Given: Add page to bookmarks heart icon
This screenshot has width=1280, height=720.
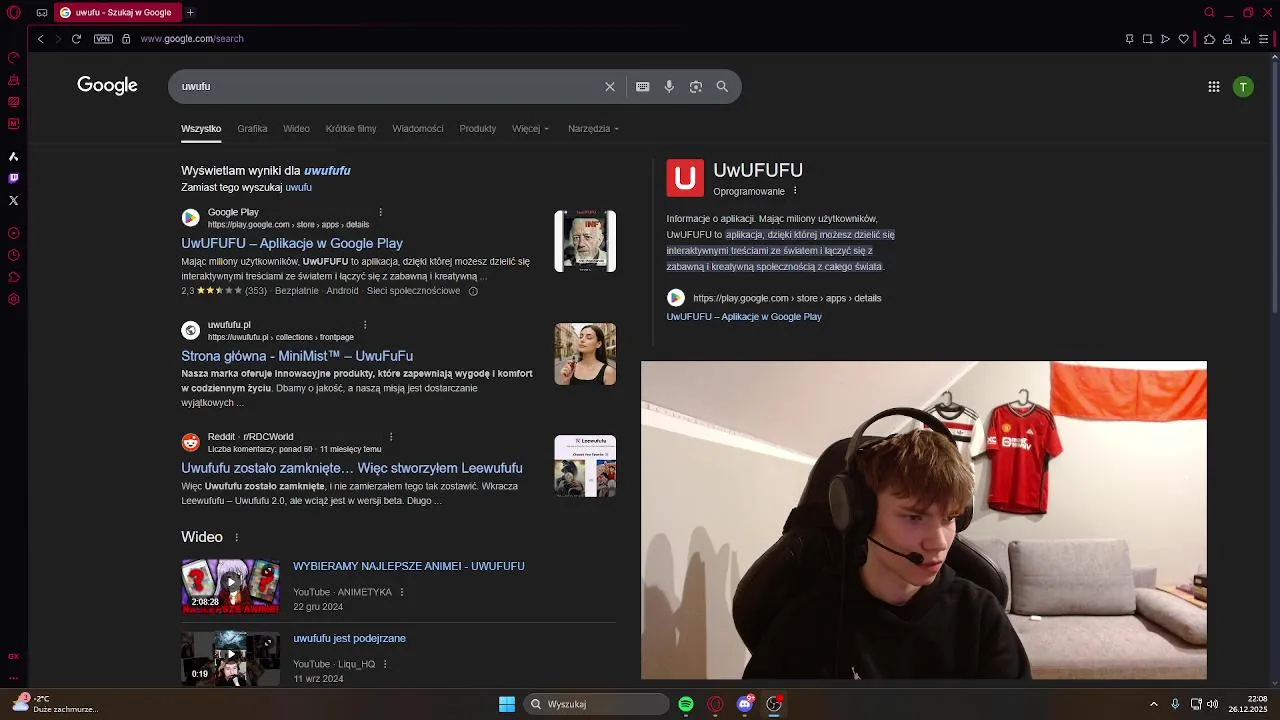Looking at the screenshot, I should point(1184,39).
